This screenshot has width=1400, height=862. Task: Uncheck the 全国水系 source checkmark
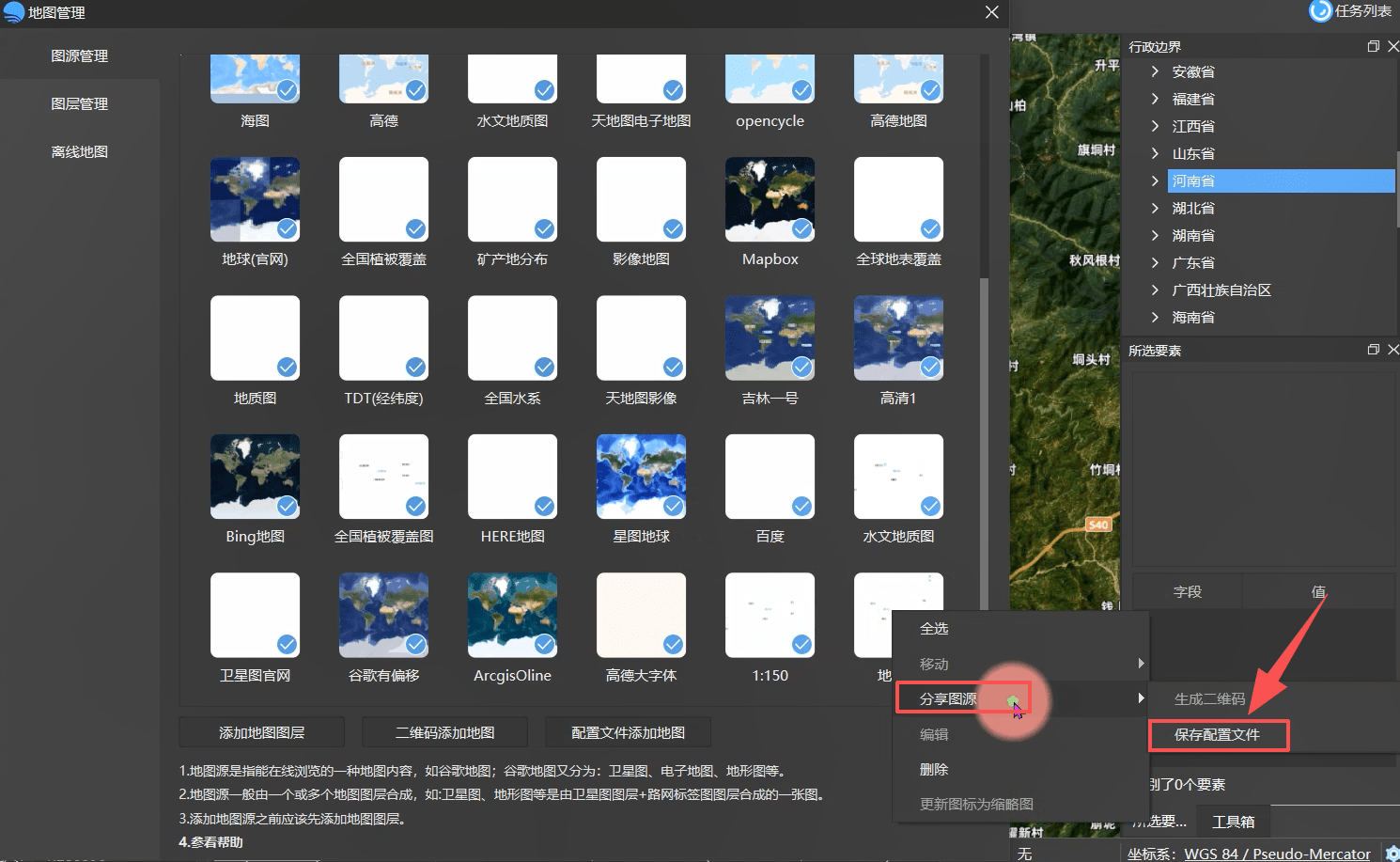[x=544, y=368]
